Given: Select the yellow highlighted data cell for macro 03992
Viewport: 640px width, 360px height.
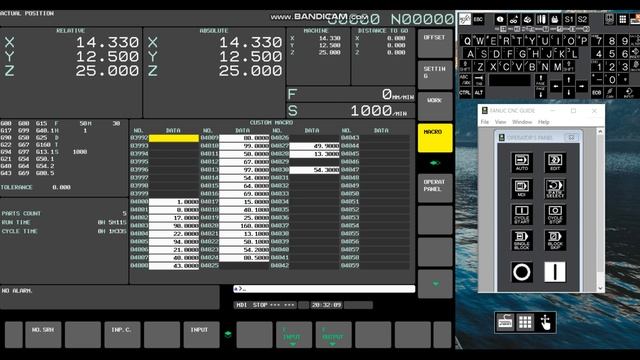Looking at the screenshot, I should pyautogui.click(x=174, y=138).
